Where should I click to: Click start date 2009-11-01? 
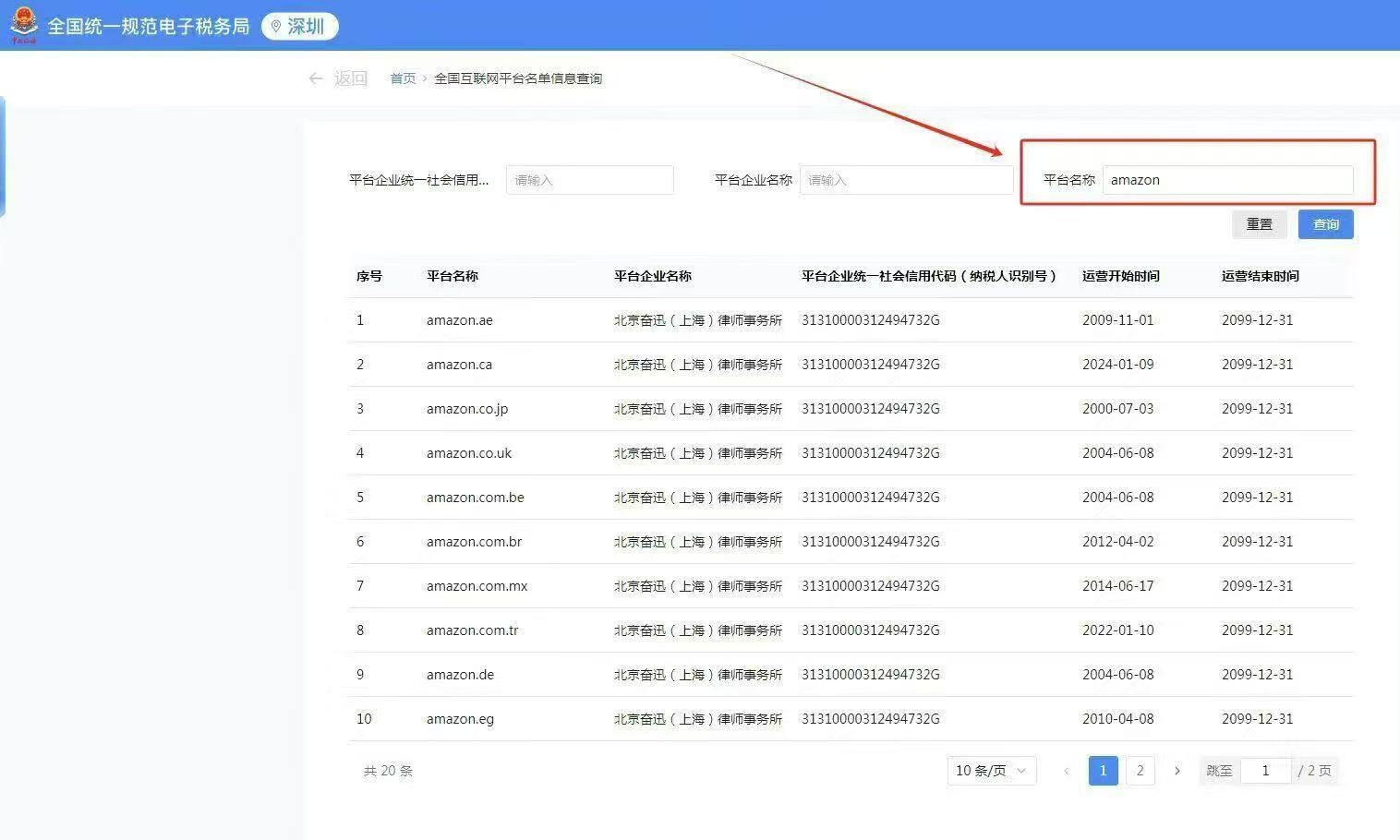(1118, 320)
